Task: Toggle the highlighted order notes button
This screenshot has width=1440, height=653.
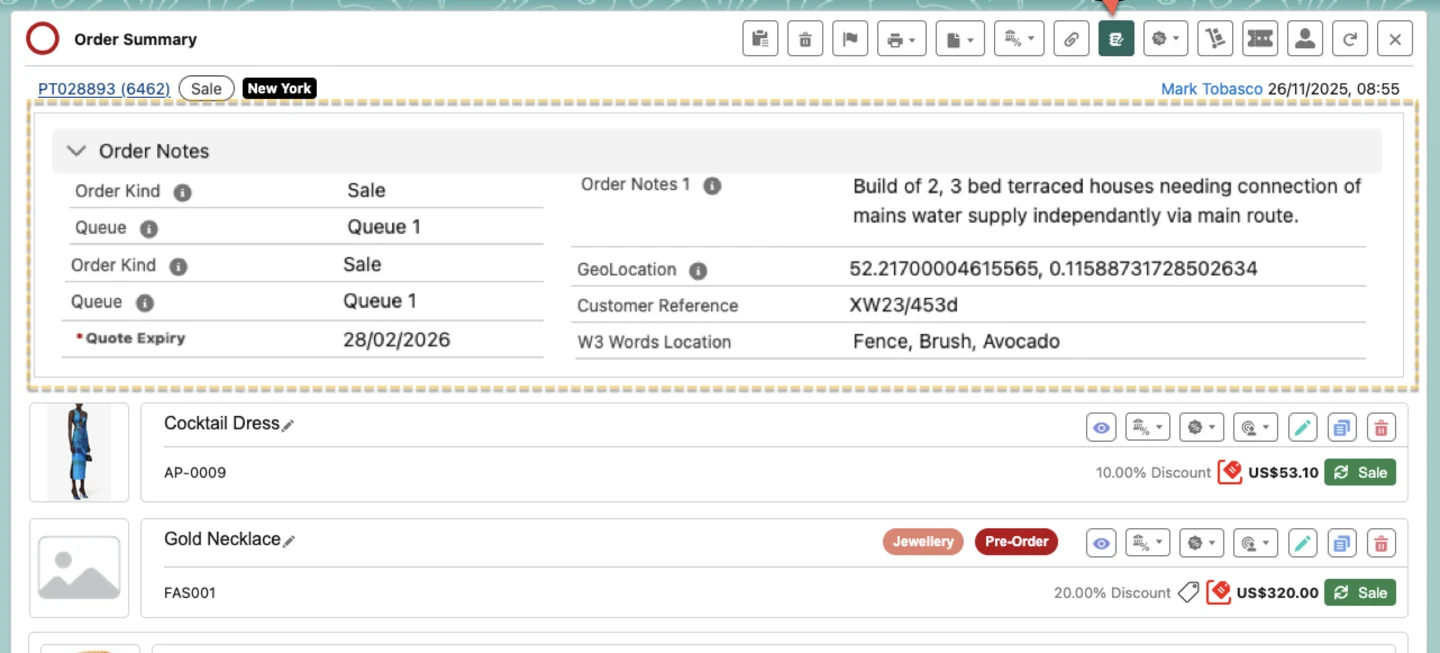Action: click(x=1116, y=39)
